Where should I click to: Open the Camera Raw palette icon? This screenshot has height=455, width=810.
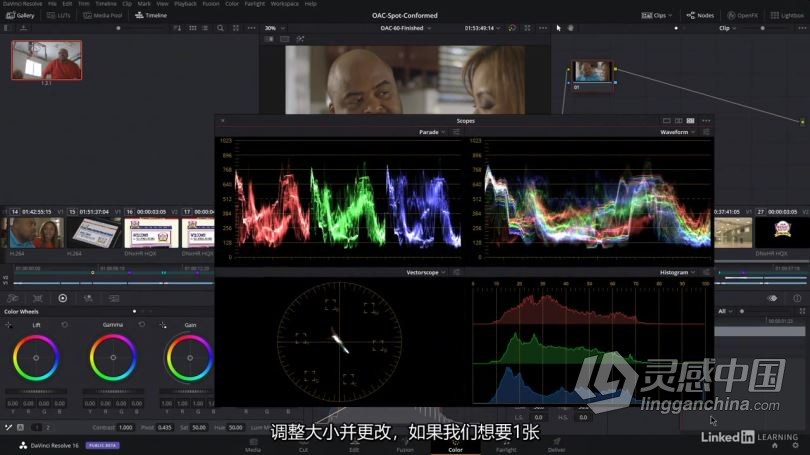point(12,299)
